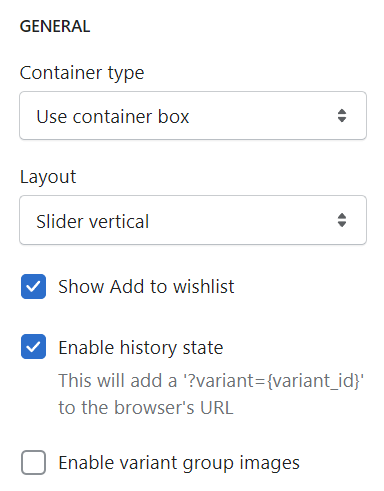Open the Container type dropdown
This screenshot has height=491, width=384.
[193, 116]
